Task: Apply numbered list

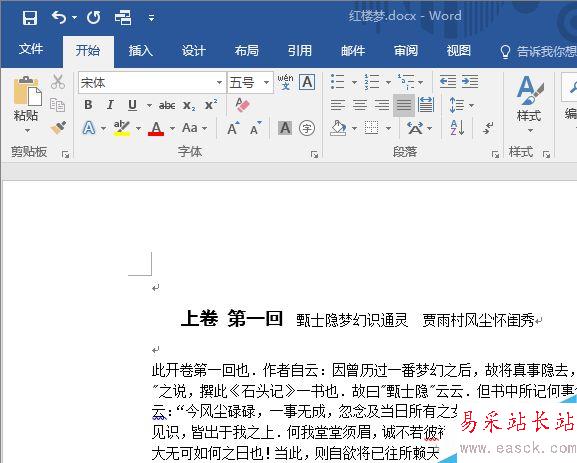Action: coord(372,82)
